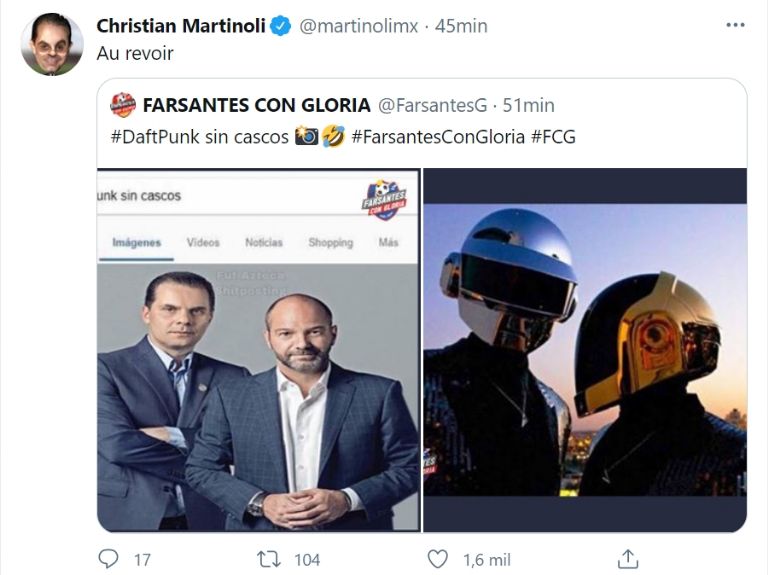Click the 'Au revoir' tweet text
This screenshot has height=575, width=768.
135,53
